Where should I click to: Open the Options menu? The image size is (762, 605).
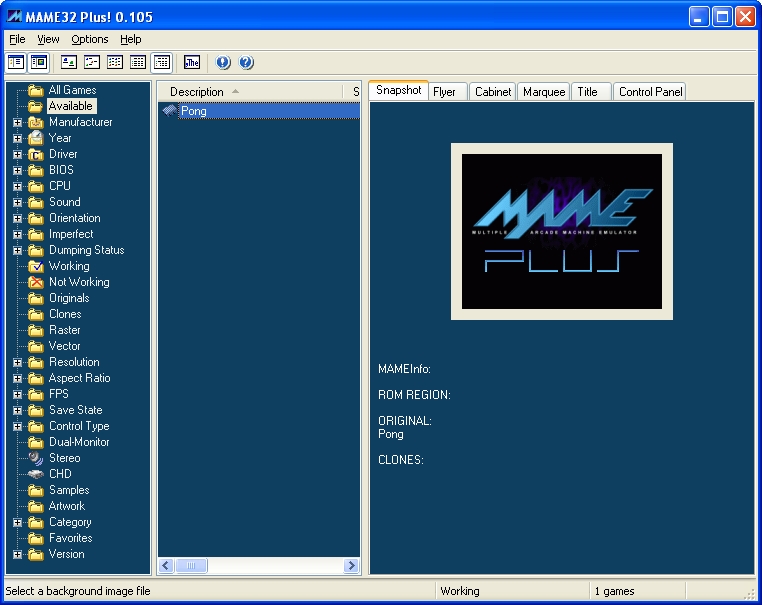point(90,39)
